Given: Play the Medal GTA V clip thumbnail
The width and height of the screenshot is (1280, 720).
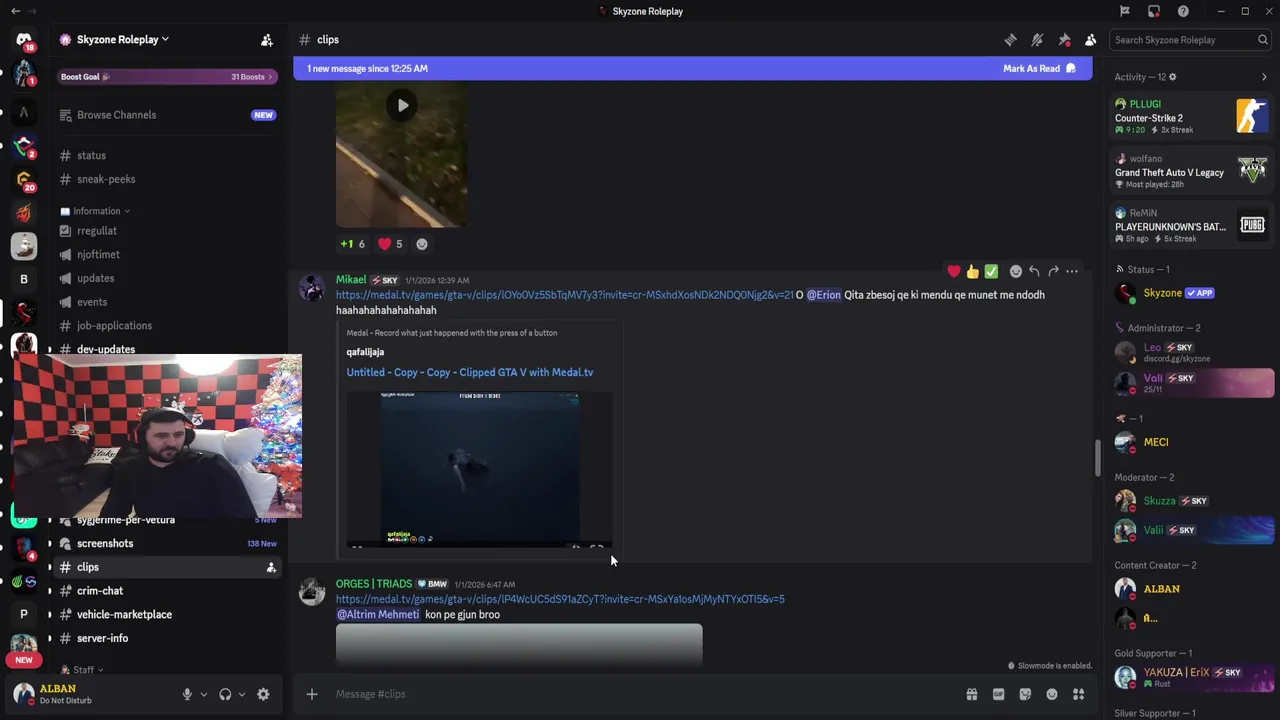Looking at the screenshot, I should (479, 469).
